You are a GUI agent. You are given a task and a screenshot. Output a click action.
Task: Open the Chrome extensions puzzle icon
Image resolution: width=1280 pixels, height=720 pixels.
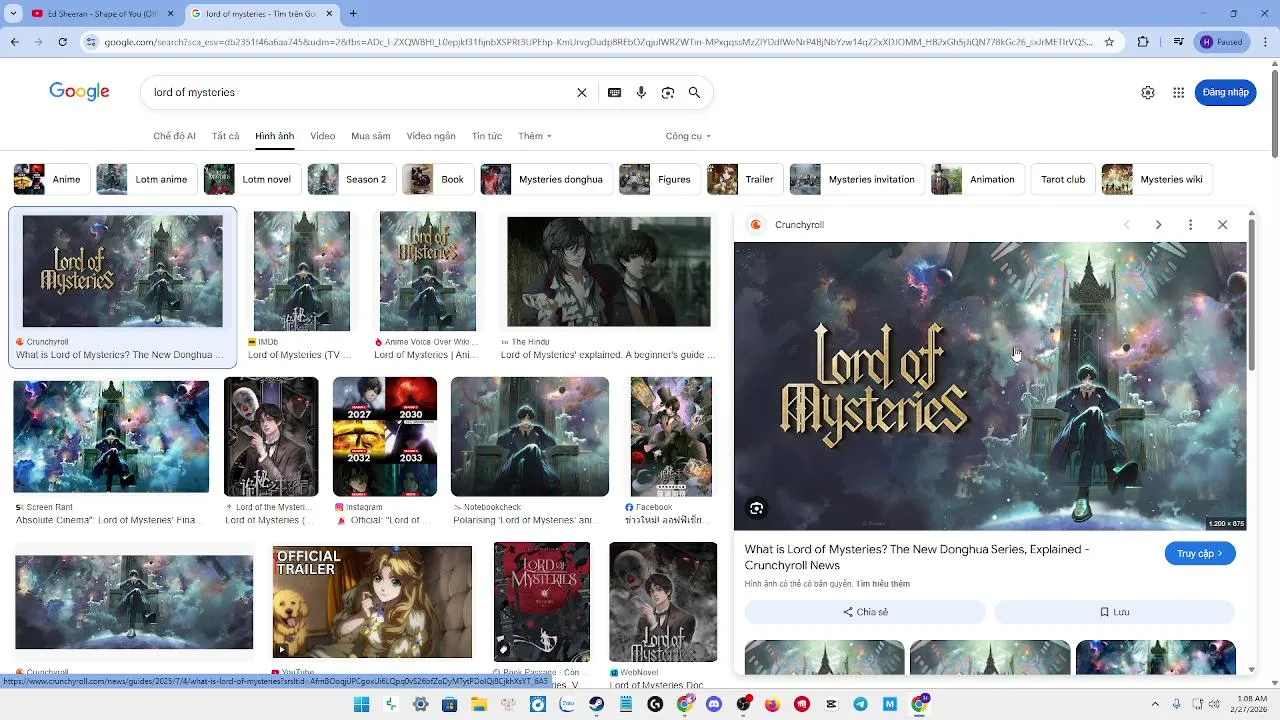click(1143, 42)
